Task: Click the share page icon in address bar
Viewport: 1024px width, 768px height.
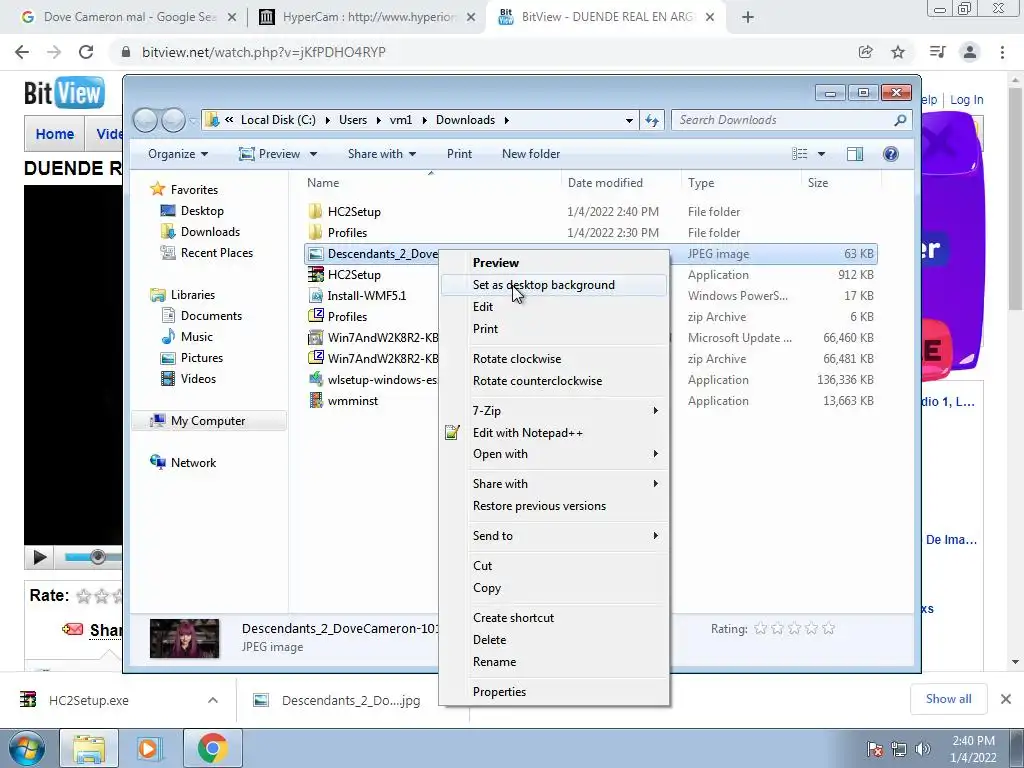Action: pos(865,52)
